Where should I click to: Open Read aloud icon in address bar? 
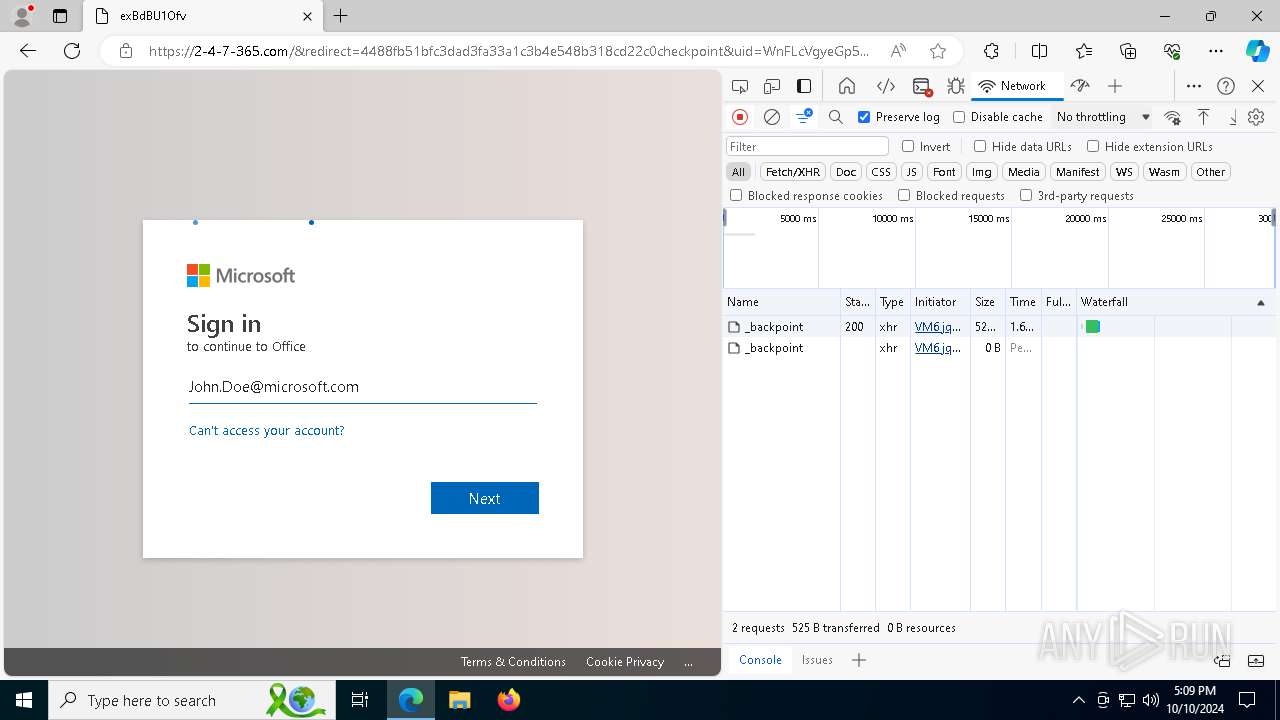point(898,51)
